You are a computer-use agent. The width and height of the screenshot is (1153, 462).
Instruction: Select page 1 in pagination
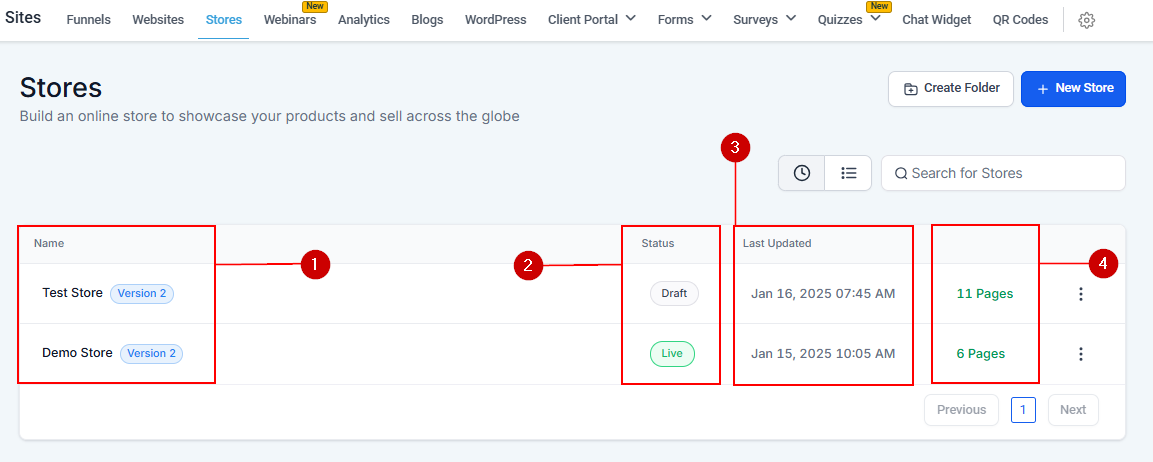coord(1023,410)
